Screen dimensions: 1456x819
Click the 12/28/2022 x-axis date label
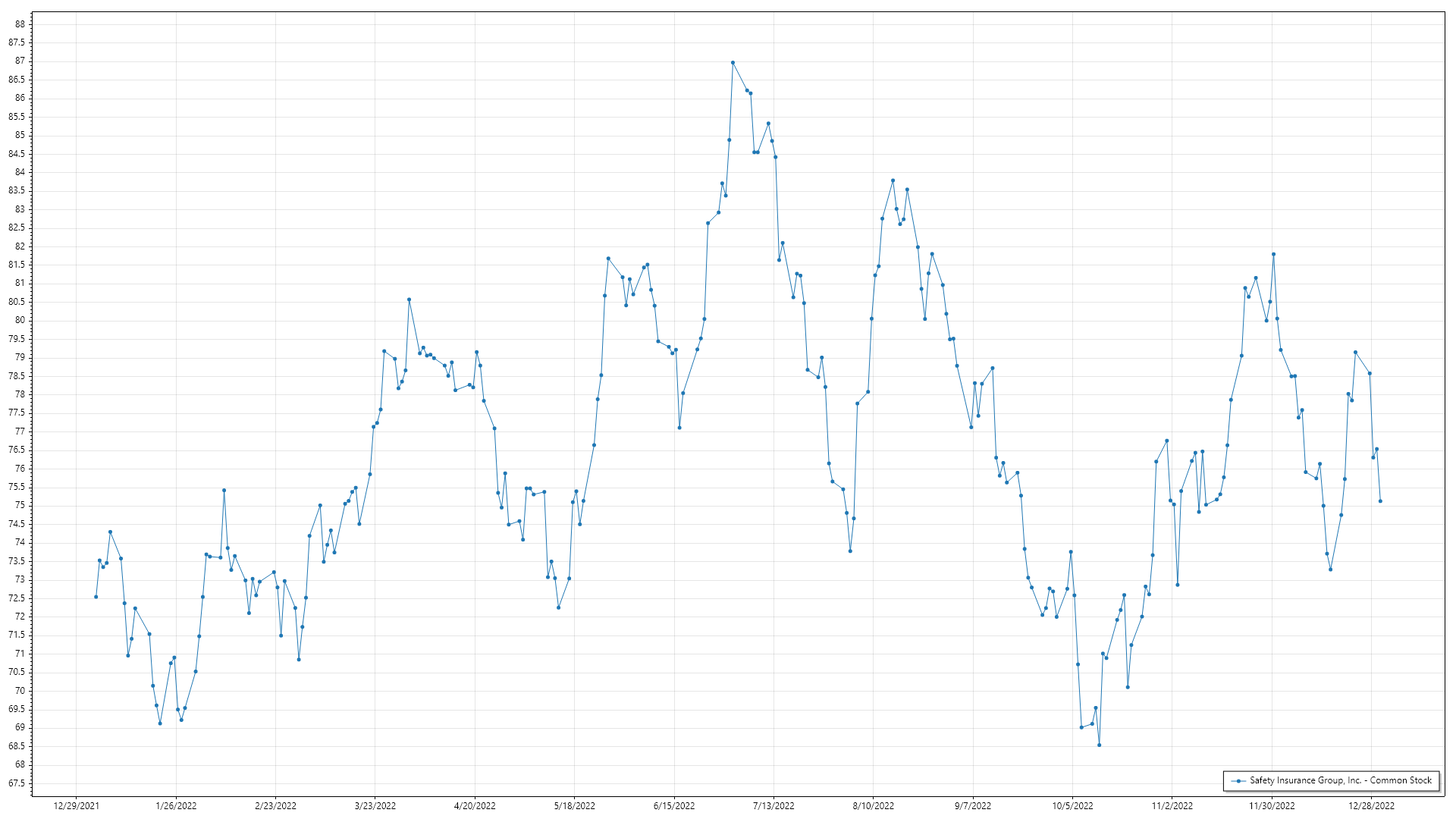(x=1371, y=806)
